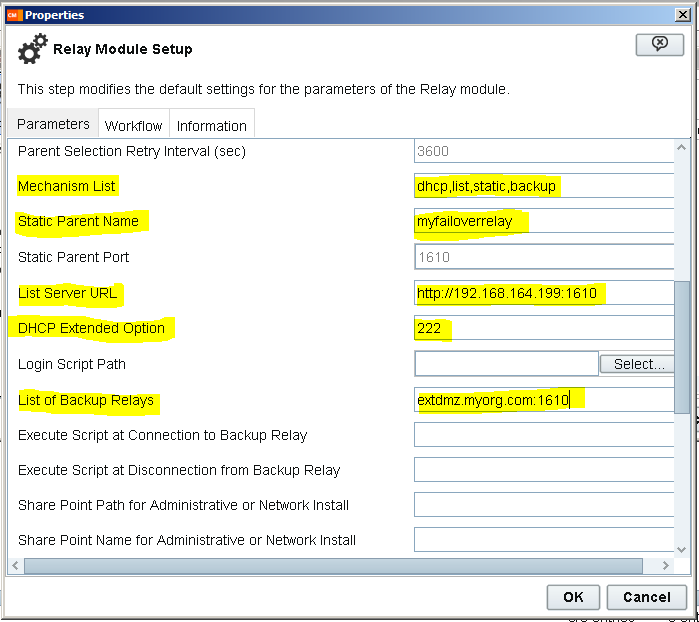
Task: Click the List Server URL field
Action: point(544,293)
